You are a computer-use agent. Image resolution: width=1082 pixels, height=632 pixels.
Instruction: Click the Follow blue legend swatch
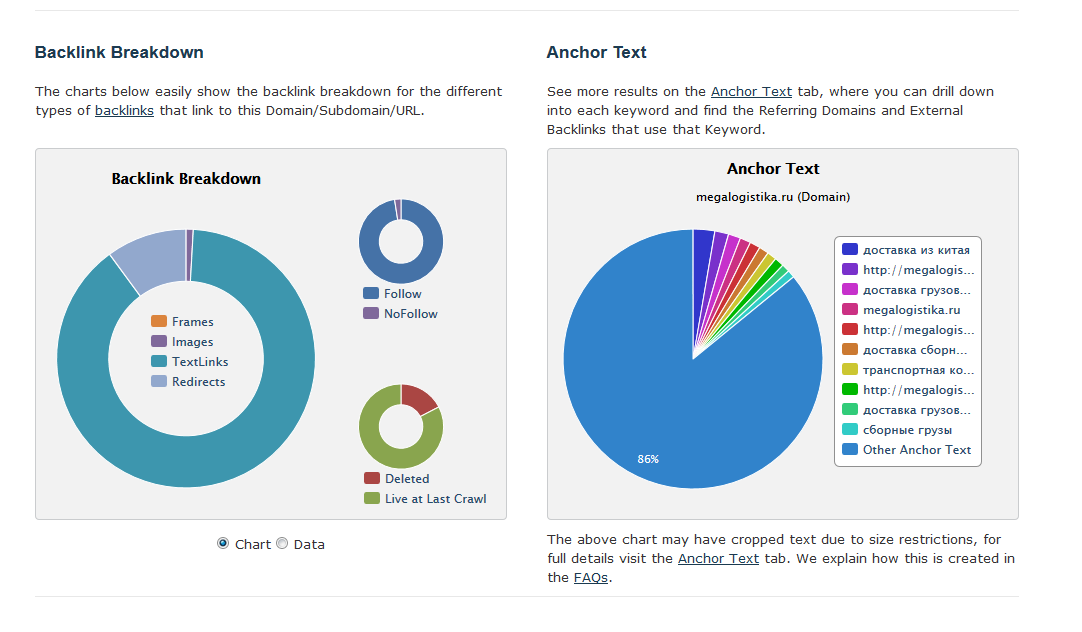[x=371, y=294]
